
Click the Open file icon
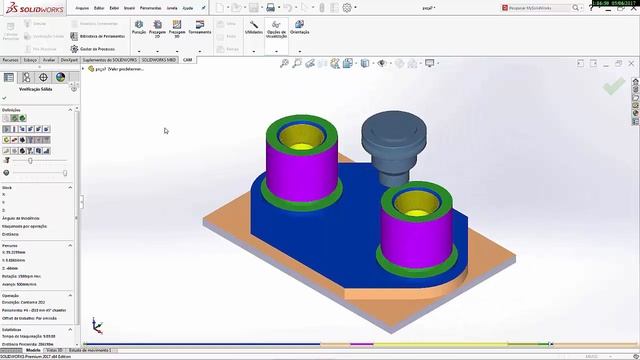coord(236,8)
